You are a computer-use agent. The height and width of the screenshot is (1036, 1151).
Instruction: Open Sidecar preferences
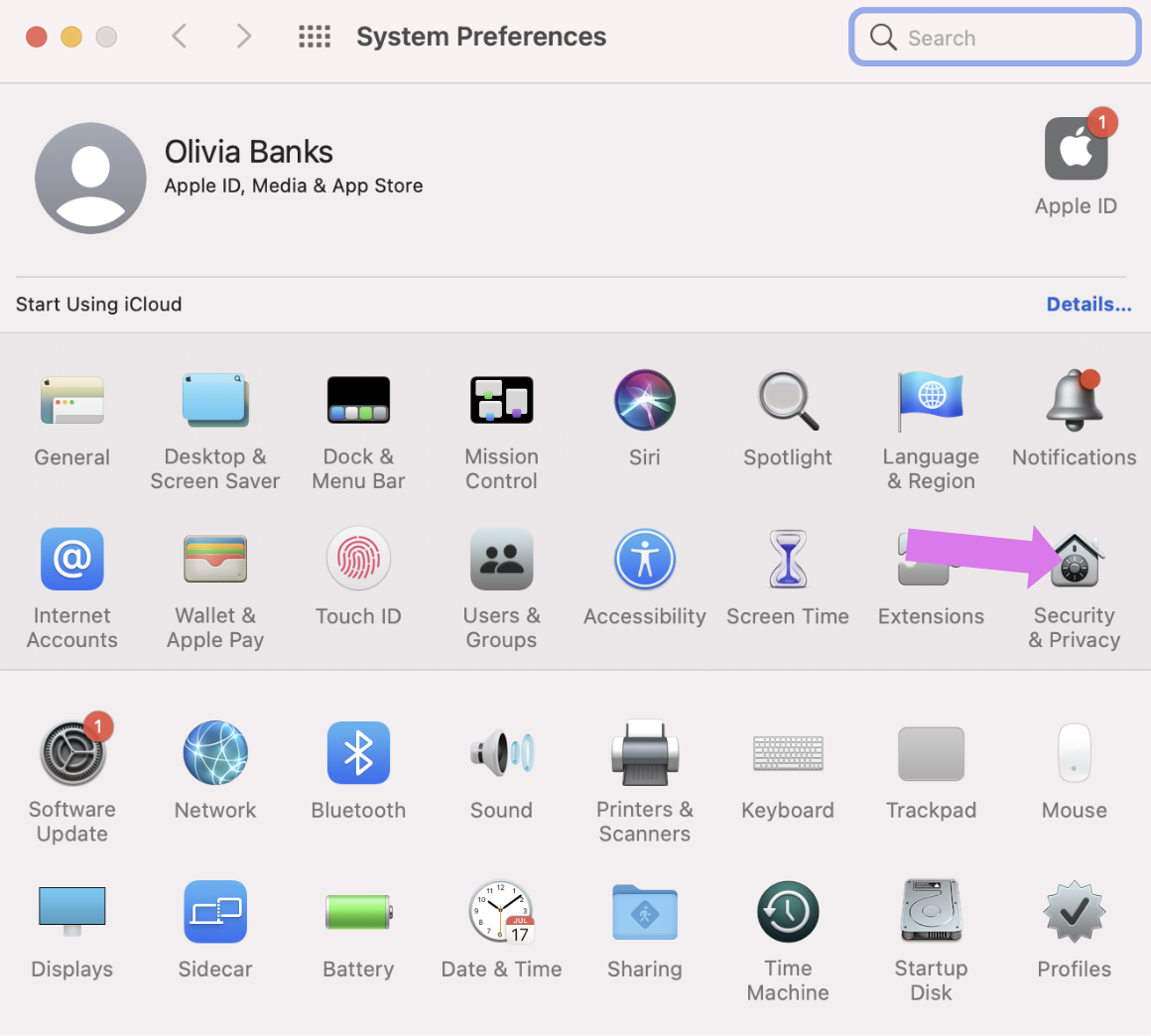[215, 911]
